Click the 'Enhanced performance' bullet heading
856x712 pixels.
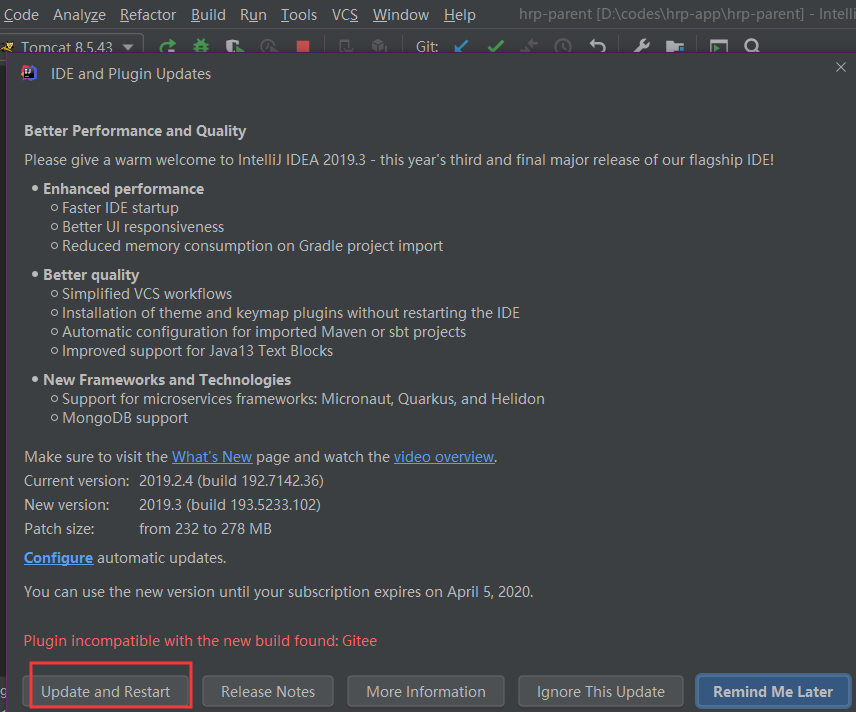point(123,189)
